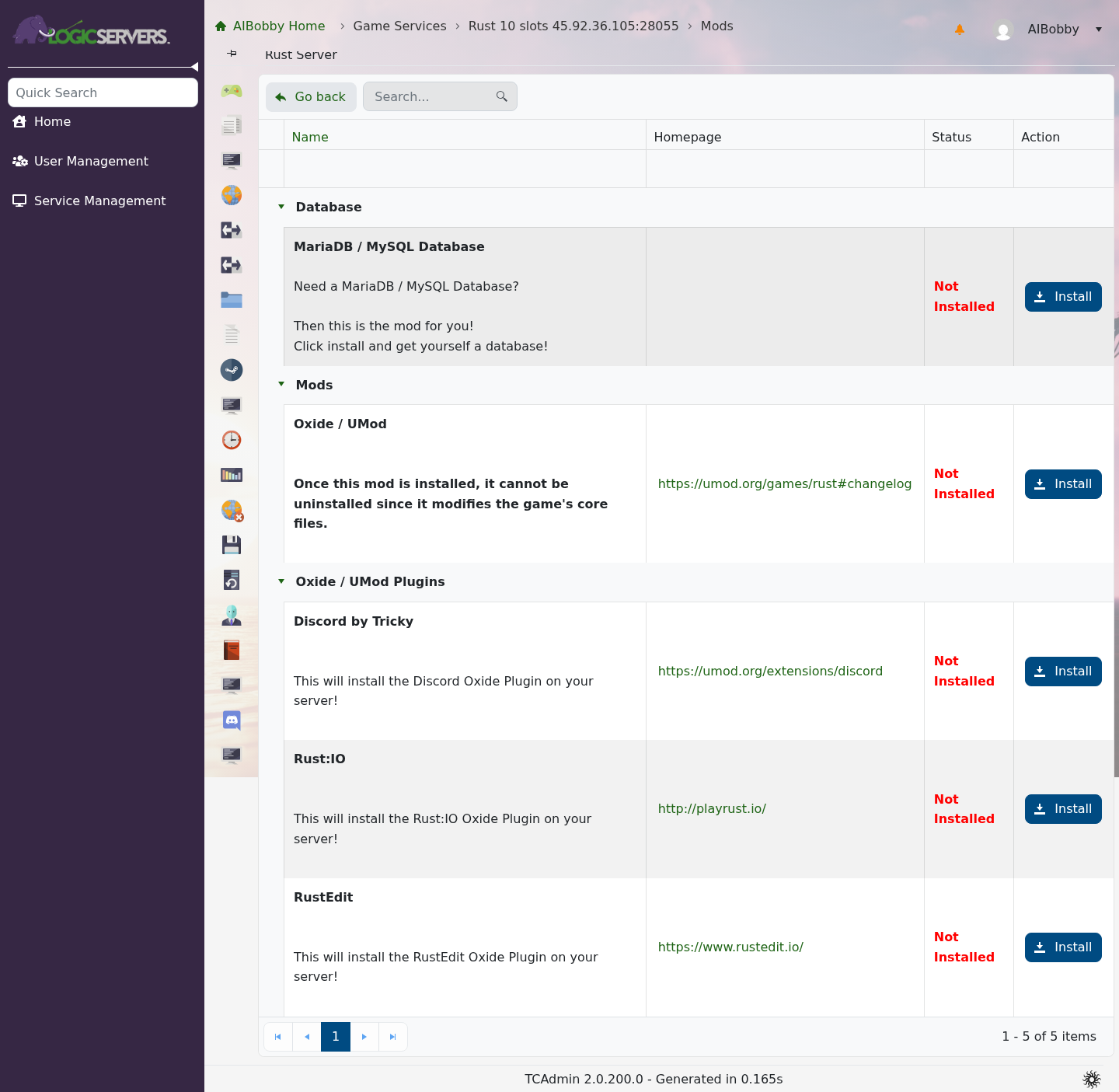
Task: Open the rustedit.io homepage link
Action: [730, 947]
